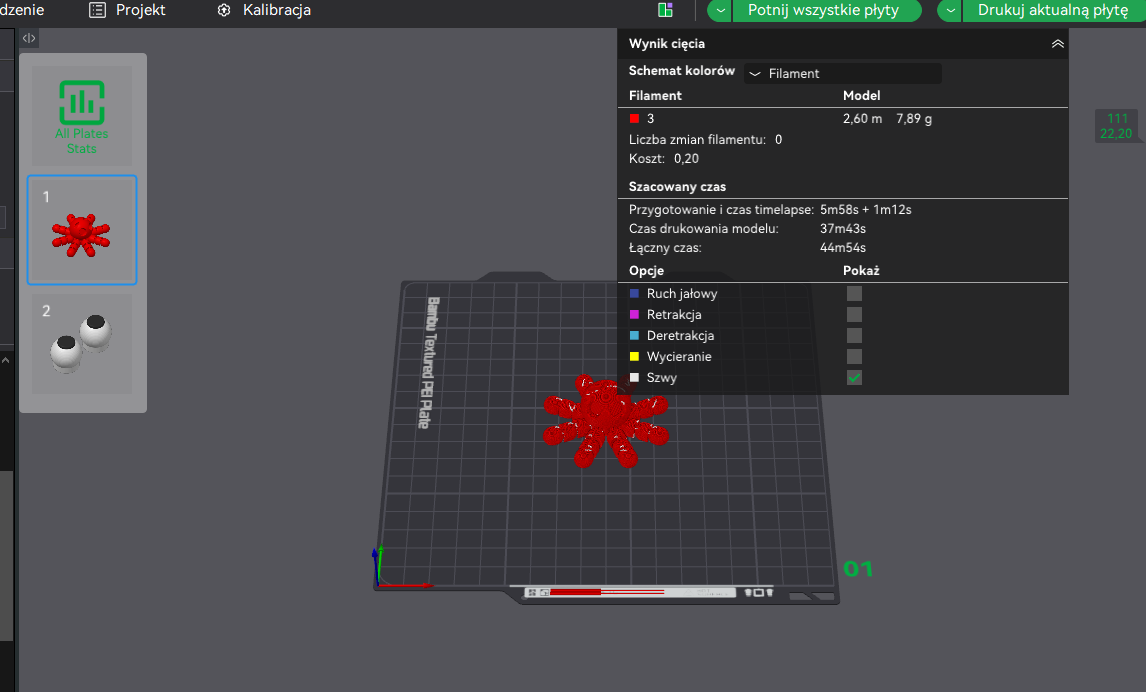Collapse the plate sidebar with arrows icon

pyautogui.click(x=29, y=38)
